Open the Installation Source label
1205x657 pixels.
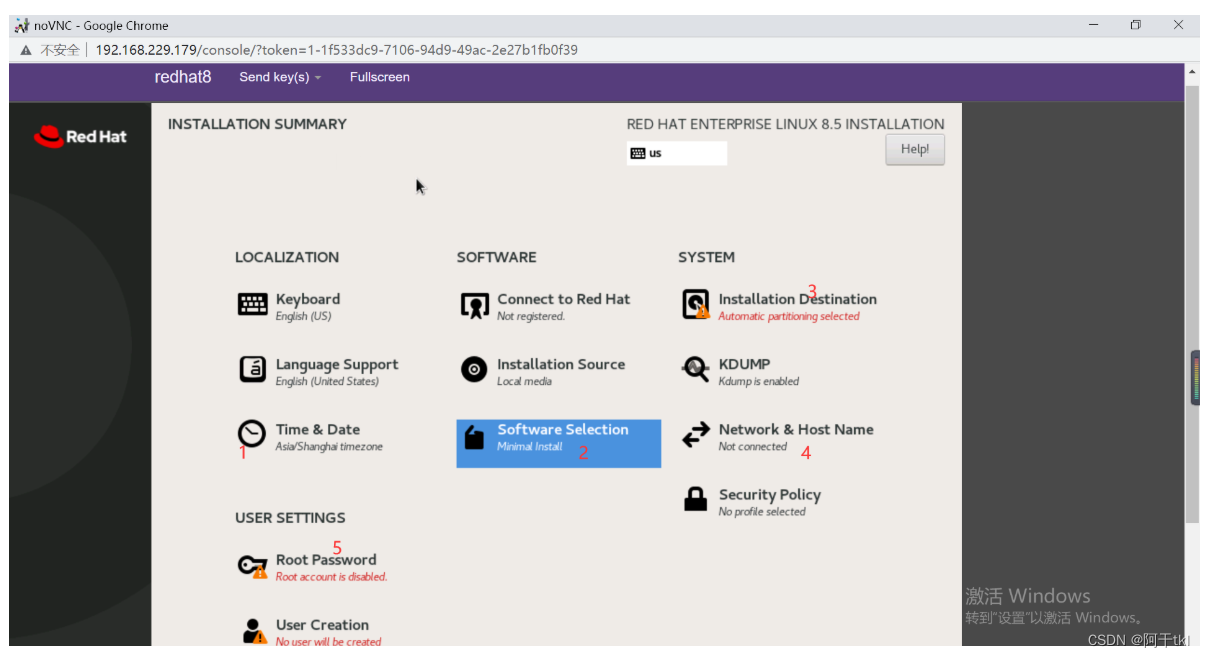[561, 364]
